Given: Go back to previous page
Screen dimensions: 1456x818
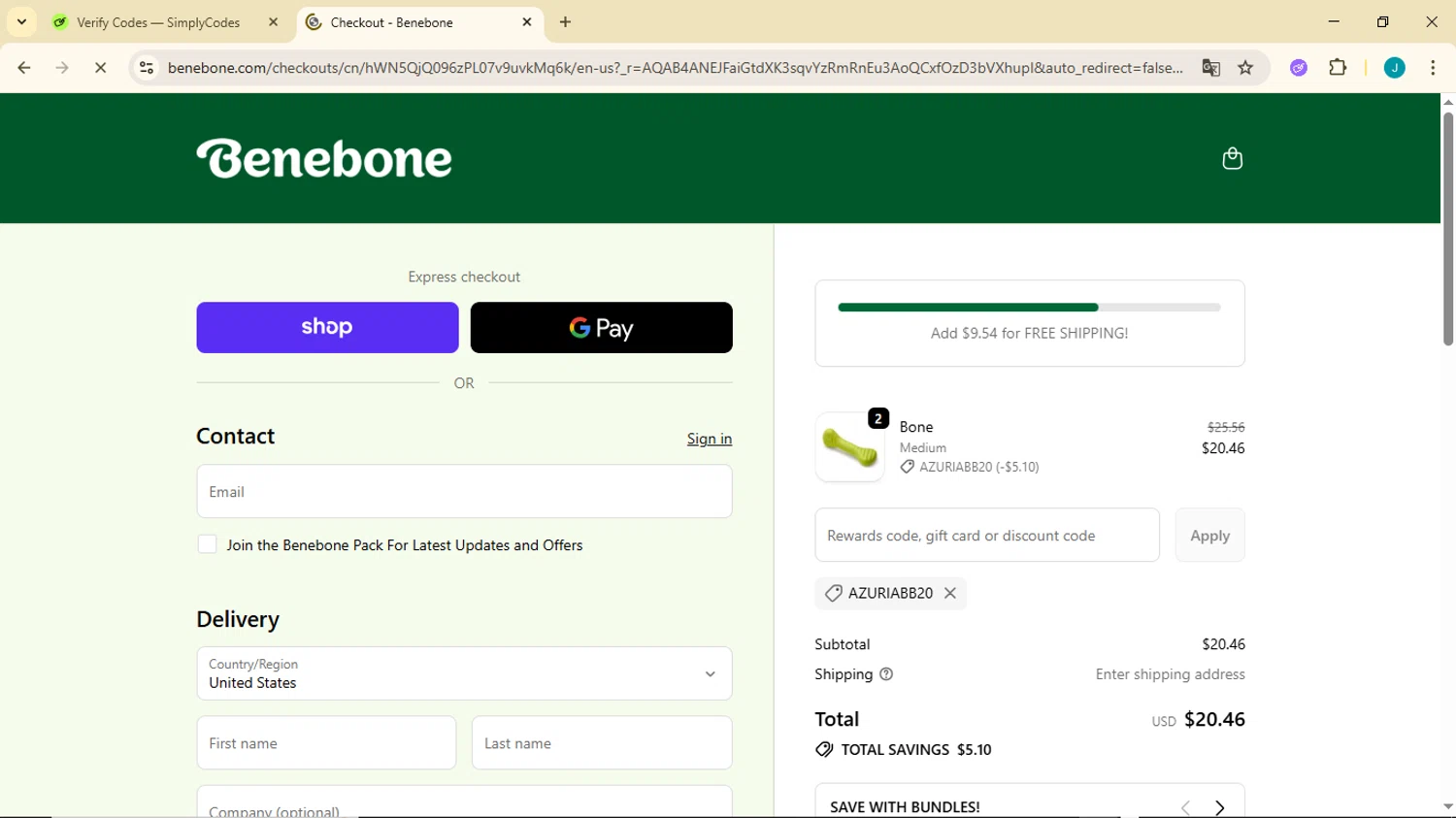Looking at the screenshot, I should pyautogui.click(x=24, y=68).
